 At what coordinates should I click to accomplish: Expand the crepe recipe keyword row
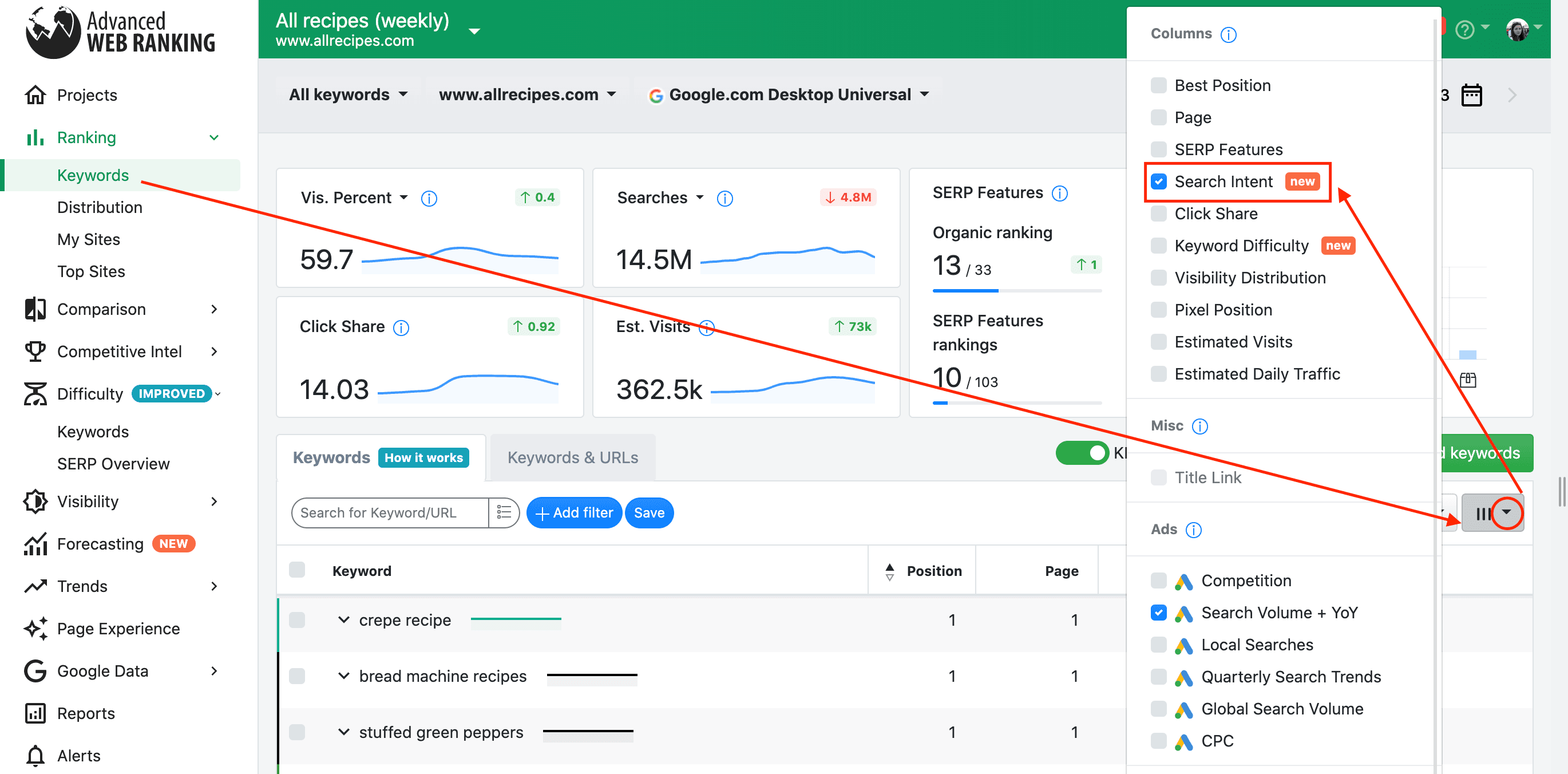click(x=344, y=620)
